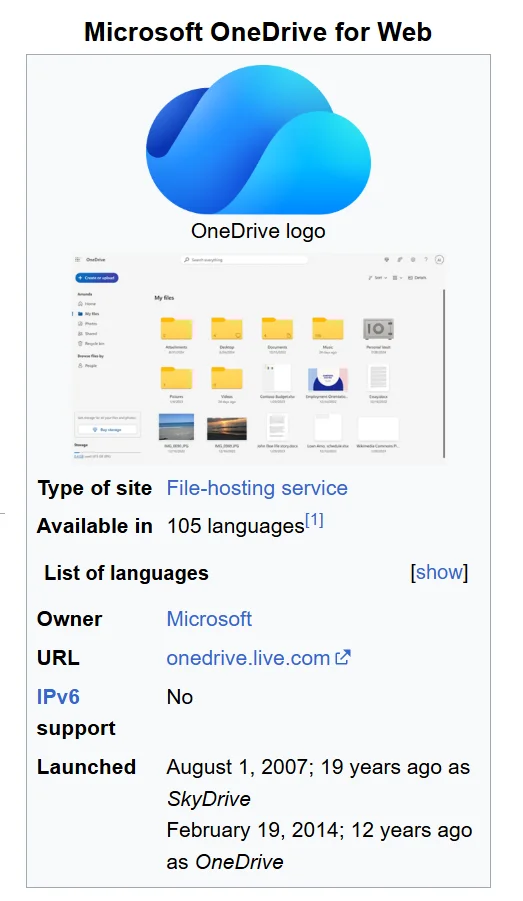Open reference [1] next to 105 languages
The height and width of the screenshot is (901, 523).
tap(314, 521)
